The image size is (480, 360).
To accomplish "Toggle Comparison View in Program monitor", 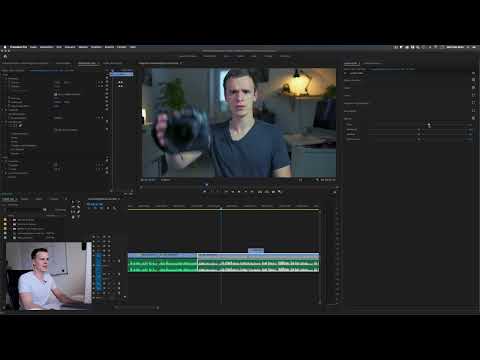I will (x=280, y=192).
